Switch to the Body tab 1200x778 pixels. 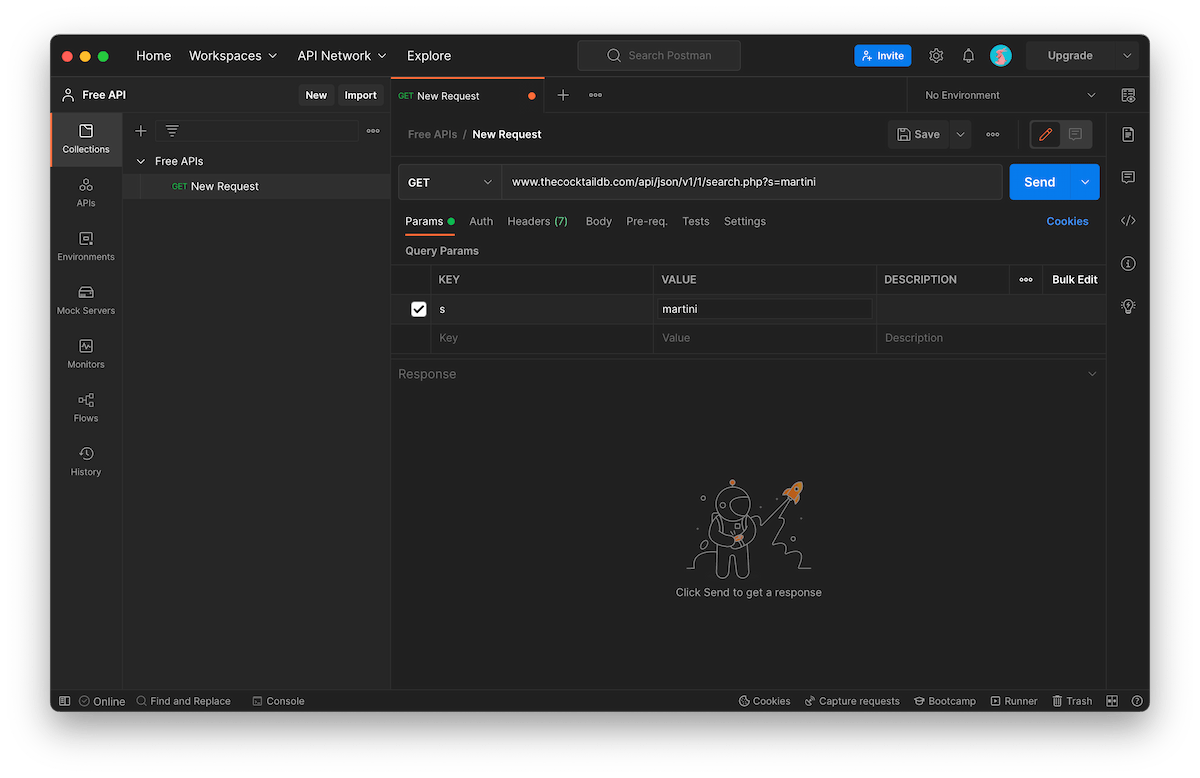click(x=599, y=221)
